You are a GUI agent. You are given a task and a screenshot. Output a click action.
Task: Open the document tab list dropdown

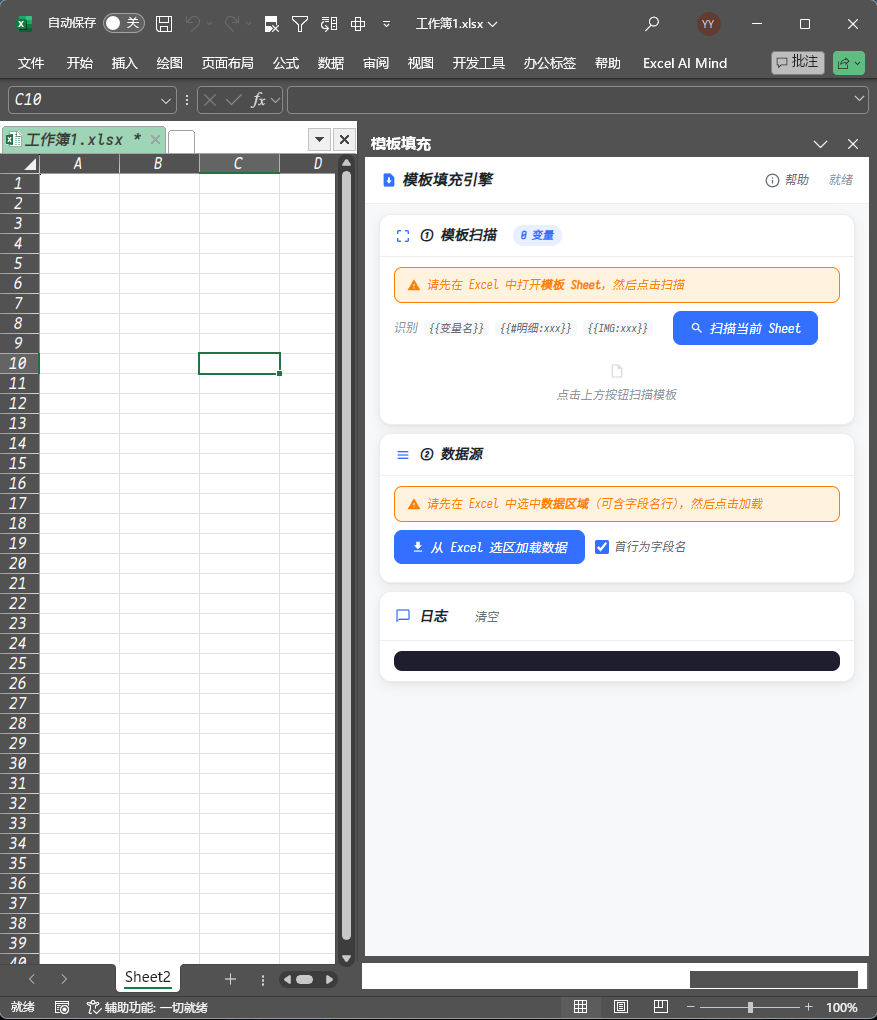[x=319, y=139]
